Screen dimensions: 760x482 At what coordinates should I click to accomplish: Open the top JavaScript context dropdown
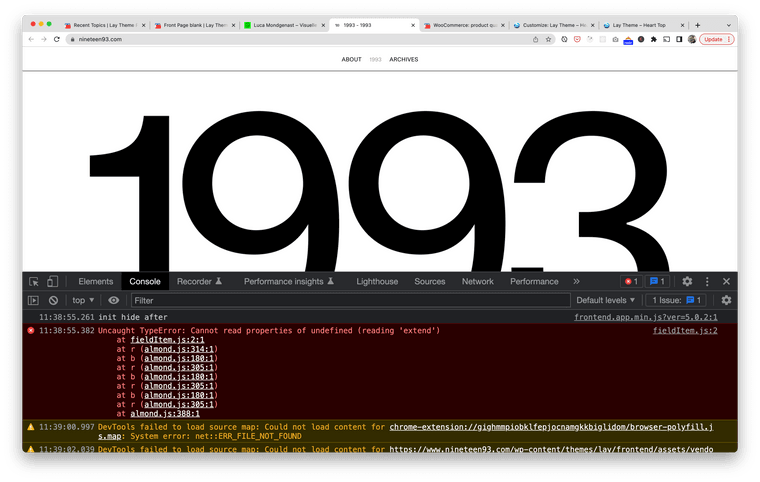click(x=83, y=300)
